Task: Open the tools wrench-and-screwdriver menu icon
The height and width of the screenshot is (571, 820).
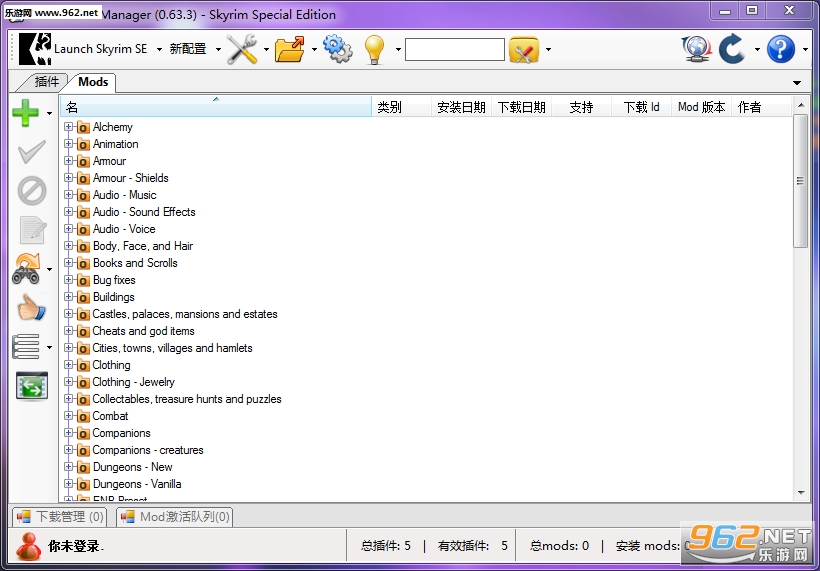Action: point(242,49)
